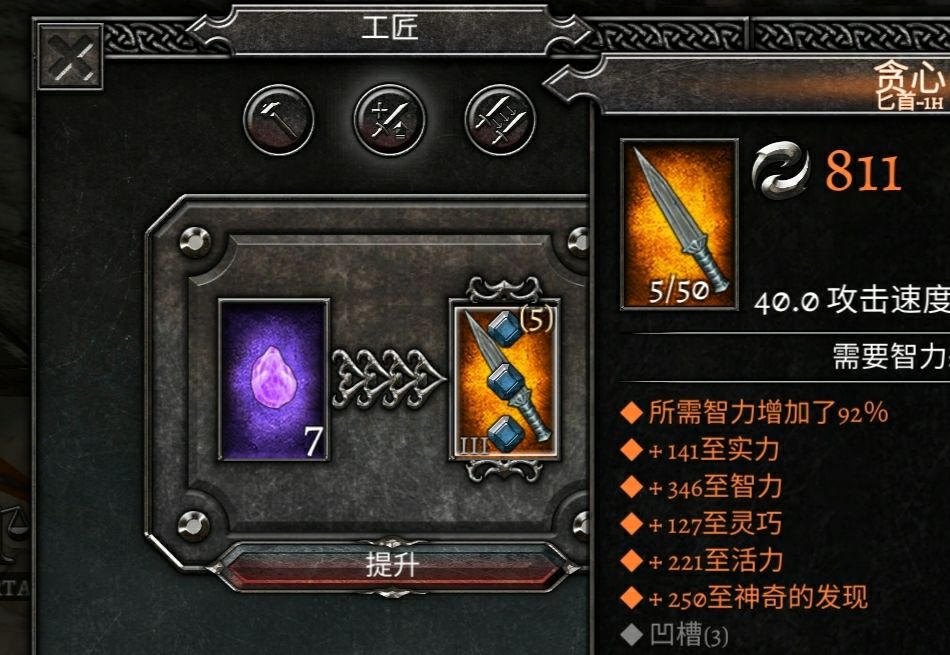The image size is (950, 655).
Task: Click the +141至实力 attribute line
Action: click(x=700, y=450)
